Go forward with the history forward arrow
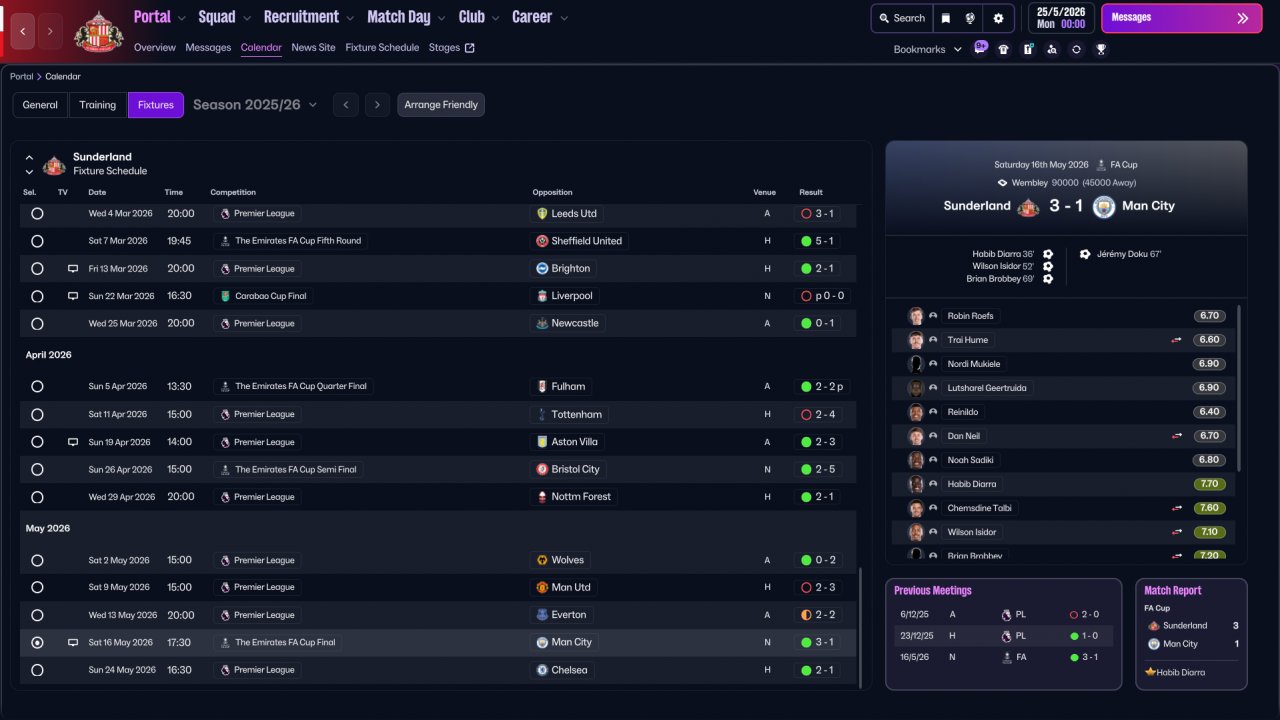Image resolution: width=1280 pixels, height=720 pixels. tap(50, 31)
